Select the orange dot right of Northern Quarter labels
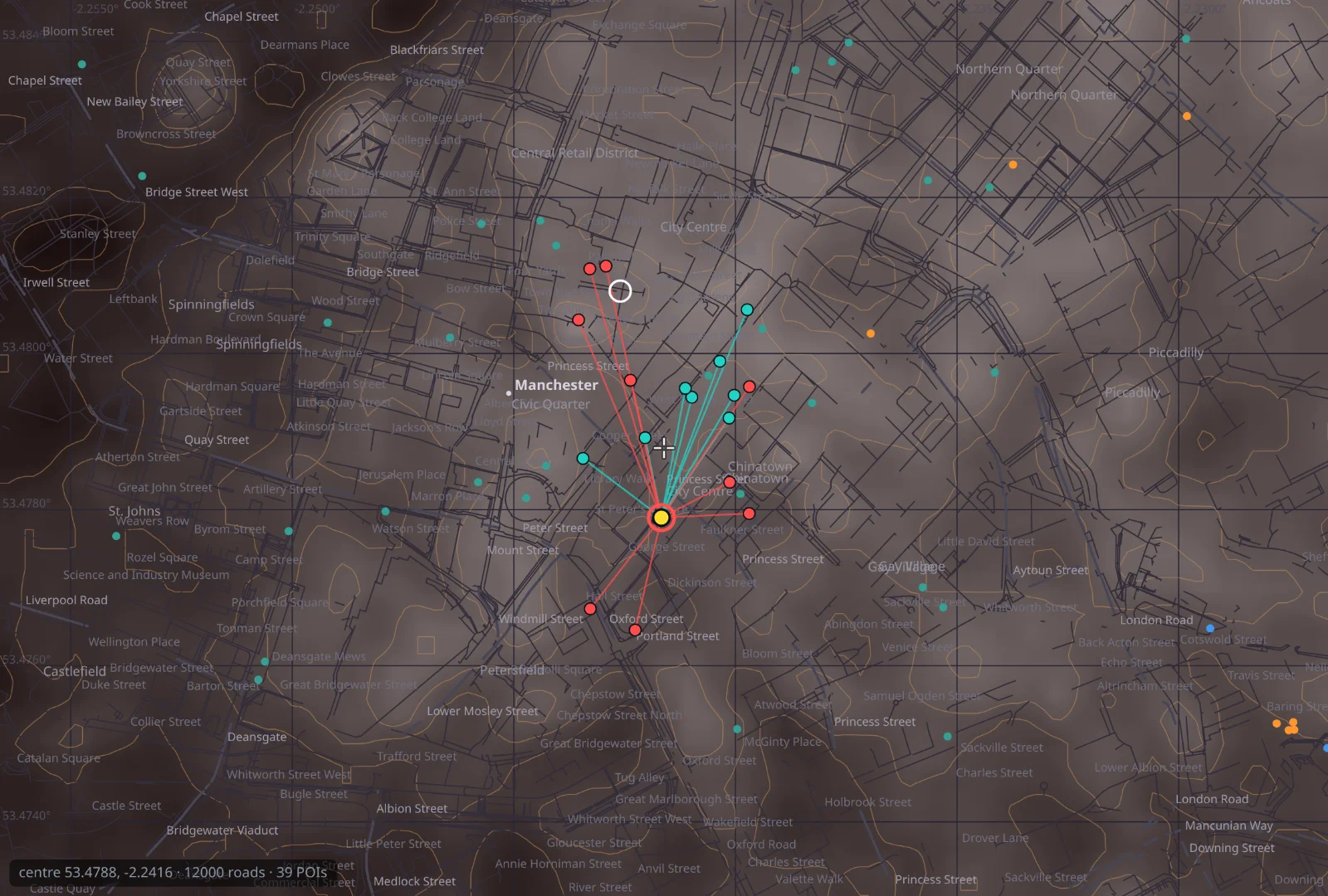Viewport: 1328px width, 896px height. point(1187,116)
